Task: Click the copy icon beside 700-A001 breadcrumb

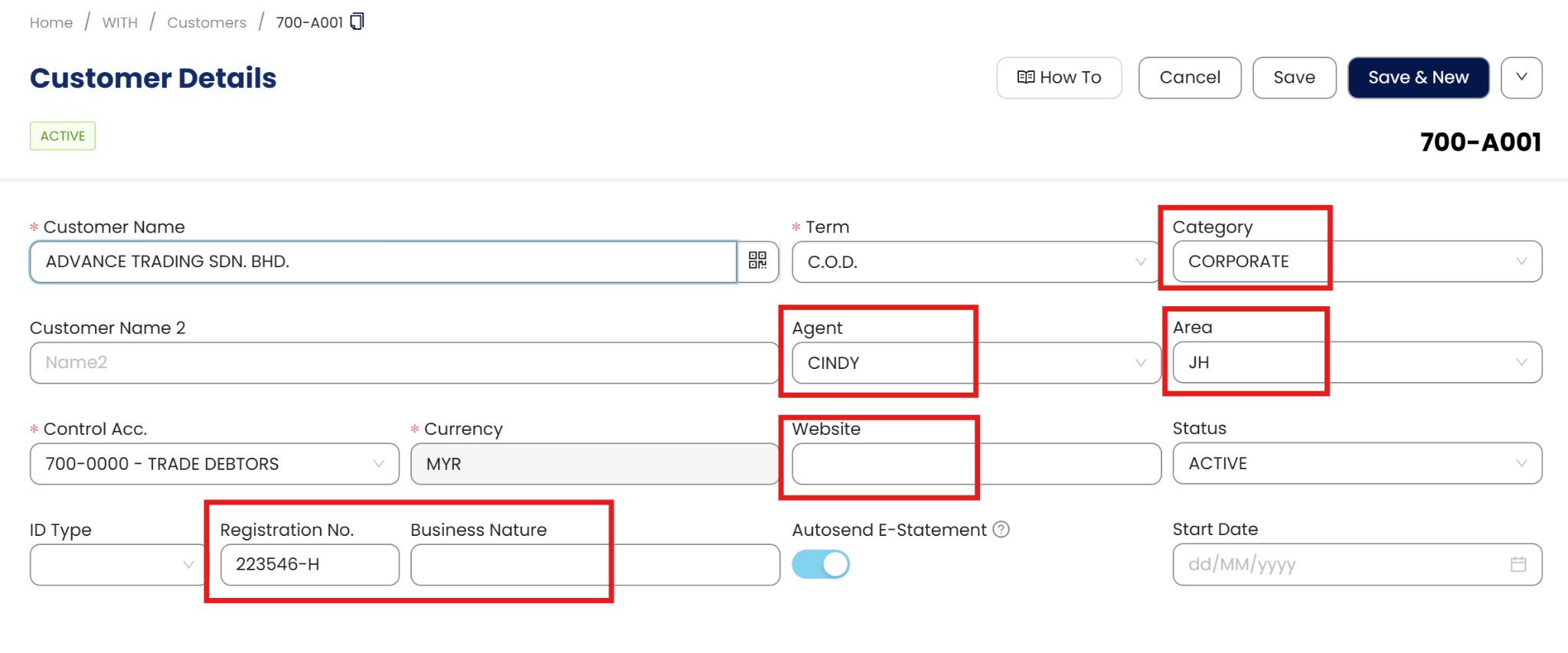Action: [x=357, y=21]
